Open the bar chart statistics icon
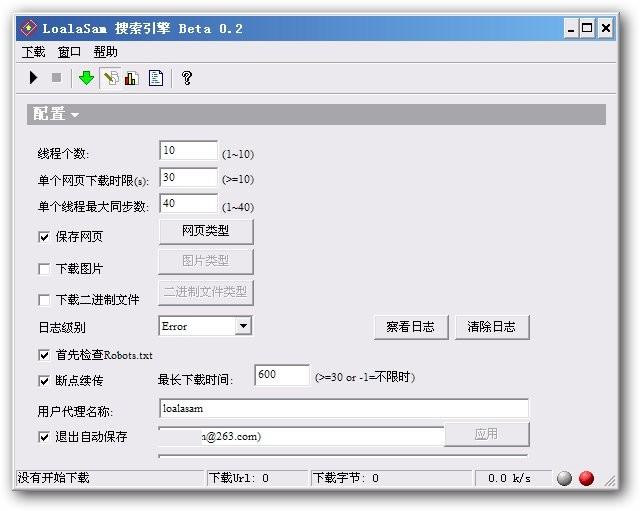 (132, 78)
